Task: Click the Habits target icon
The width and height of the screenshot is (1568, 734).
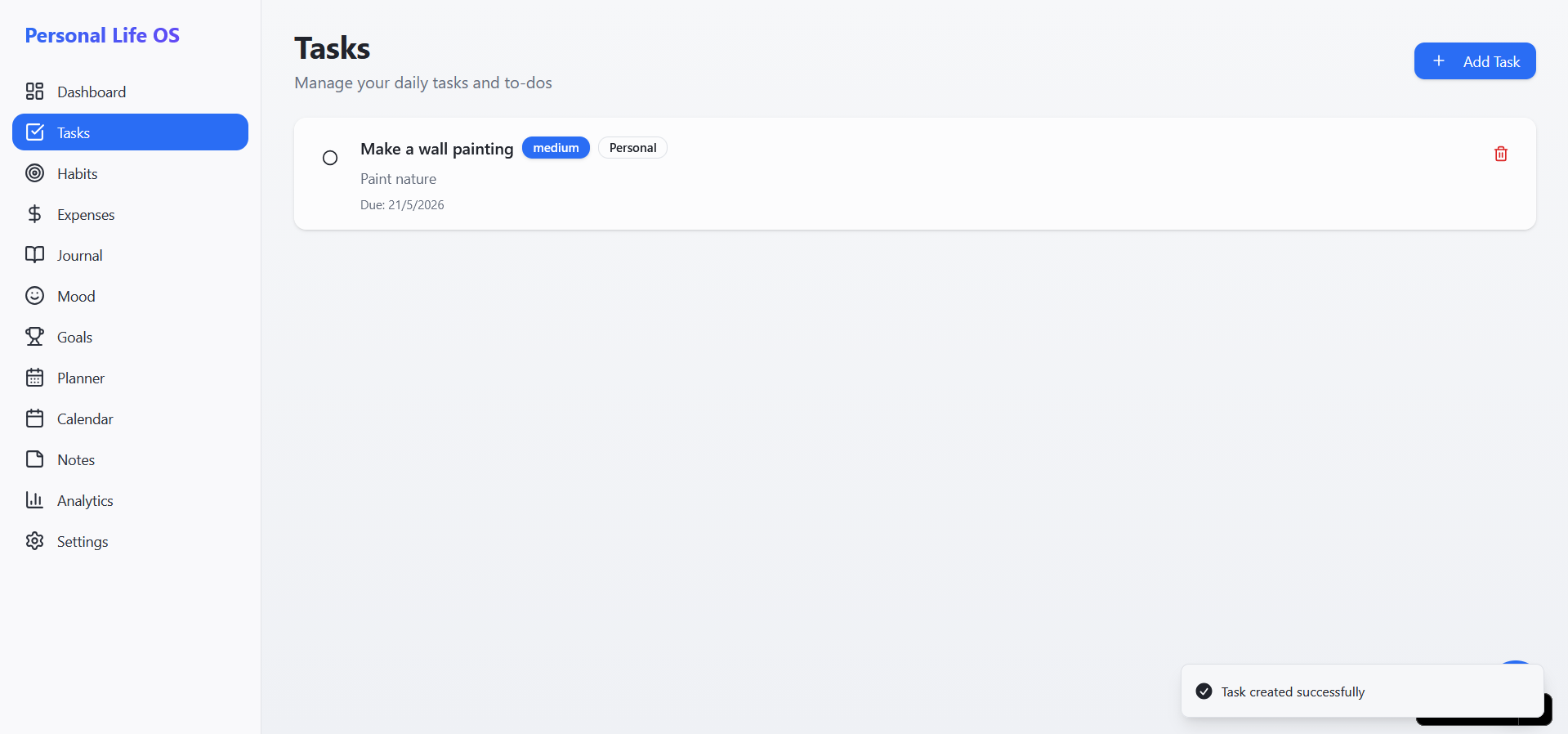Action: point(34,172)
